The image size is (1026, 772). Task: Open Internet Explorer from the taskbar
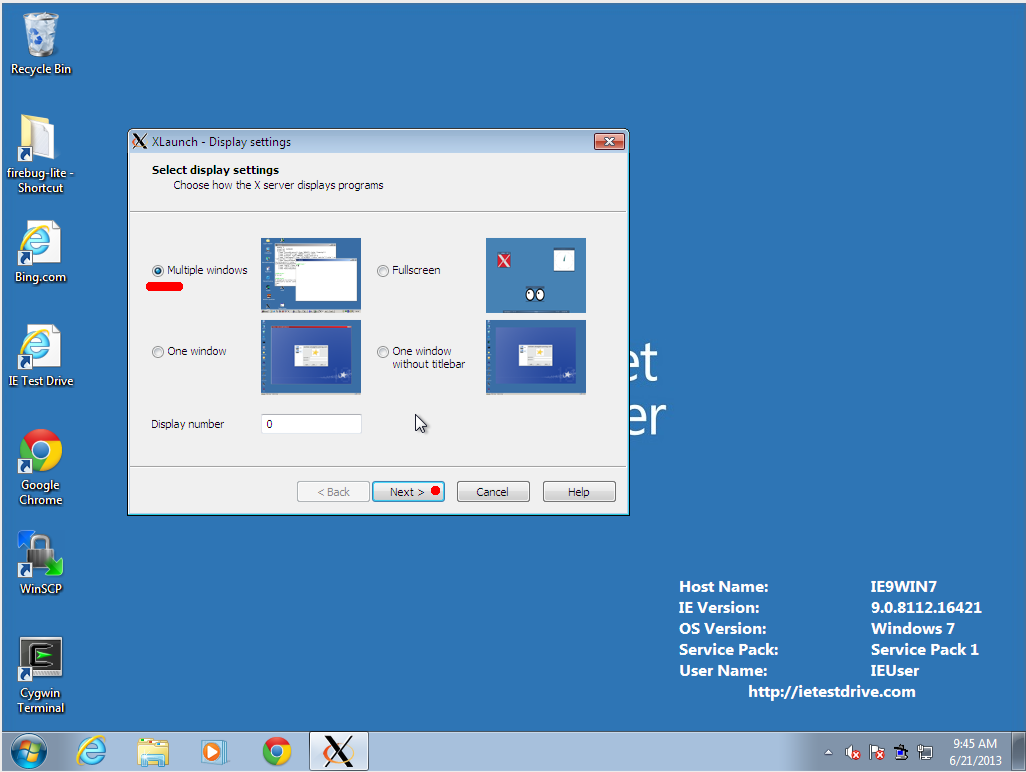click(92, 751)
